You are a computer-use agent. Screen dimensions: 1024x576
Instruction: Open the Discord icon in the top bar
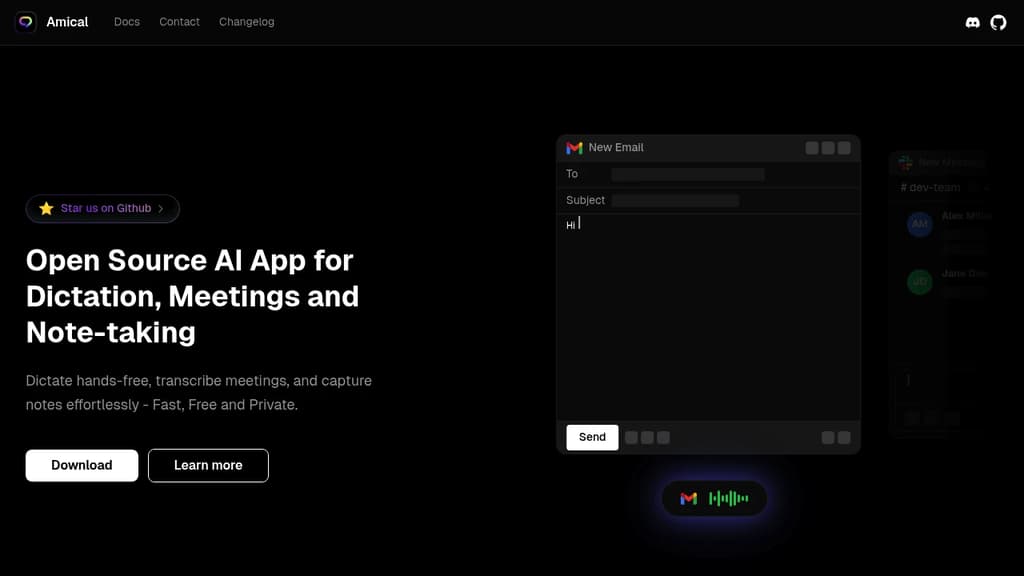coord(972,22)
